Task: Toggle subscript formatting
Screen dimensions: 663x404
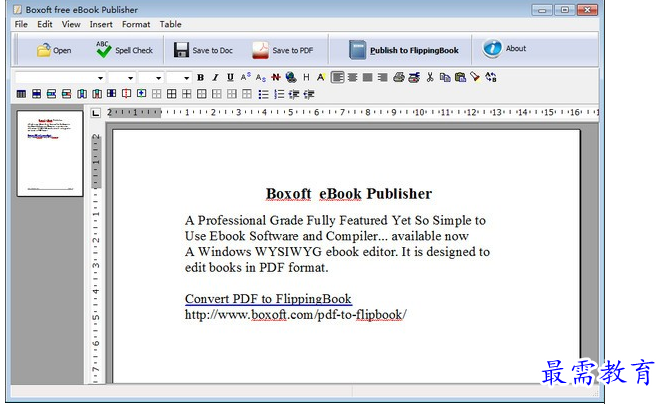Action: 260,77
